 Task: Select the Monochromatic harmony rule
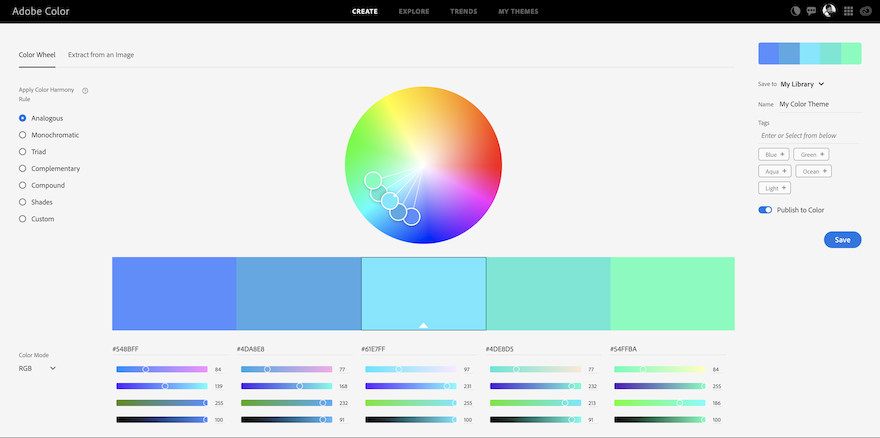click(x=23, y=135)
